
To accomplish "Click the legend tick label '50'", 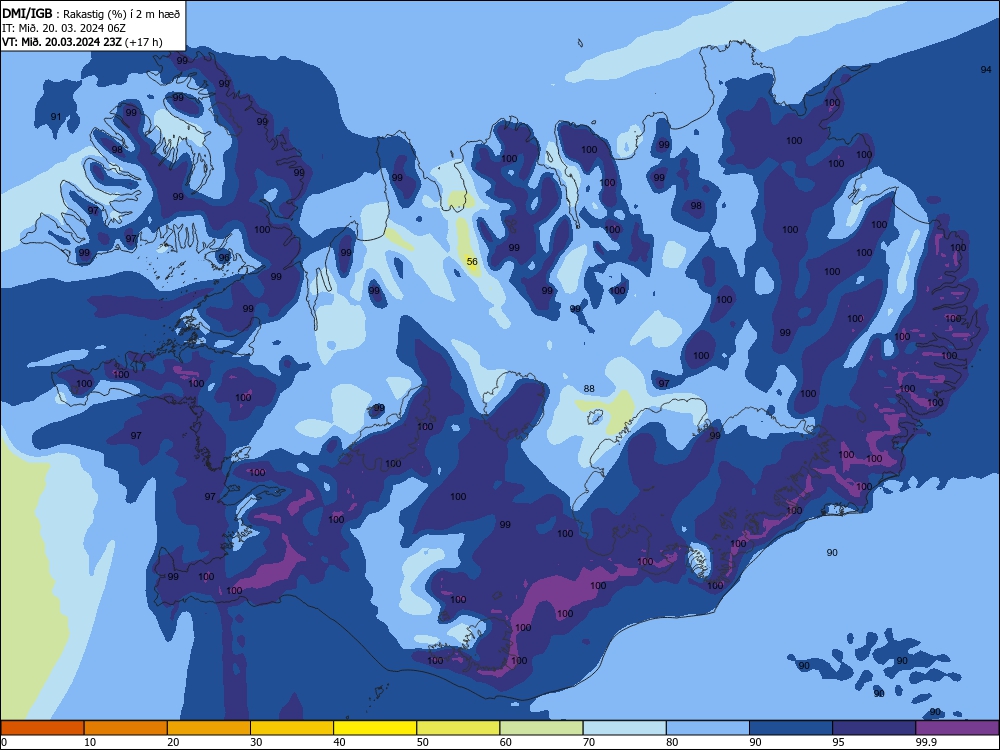I will coord(423,742).
